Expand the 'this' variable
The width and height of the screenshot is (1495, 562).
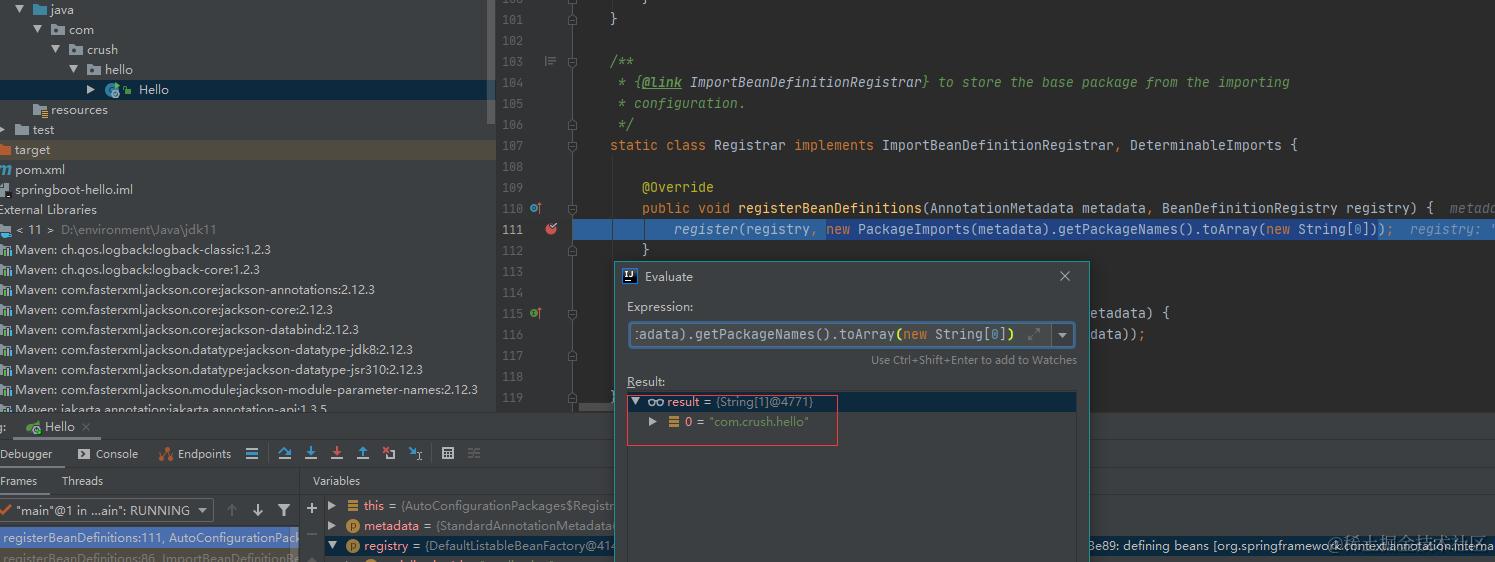334,506
